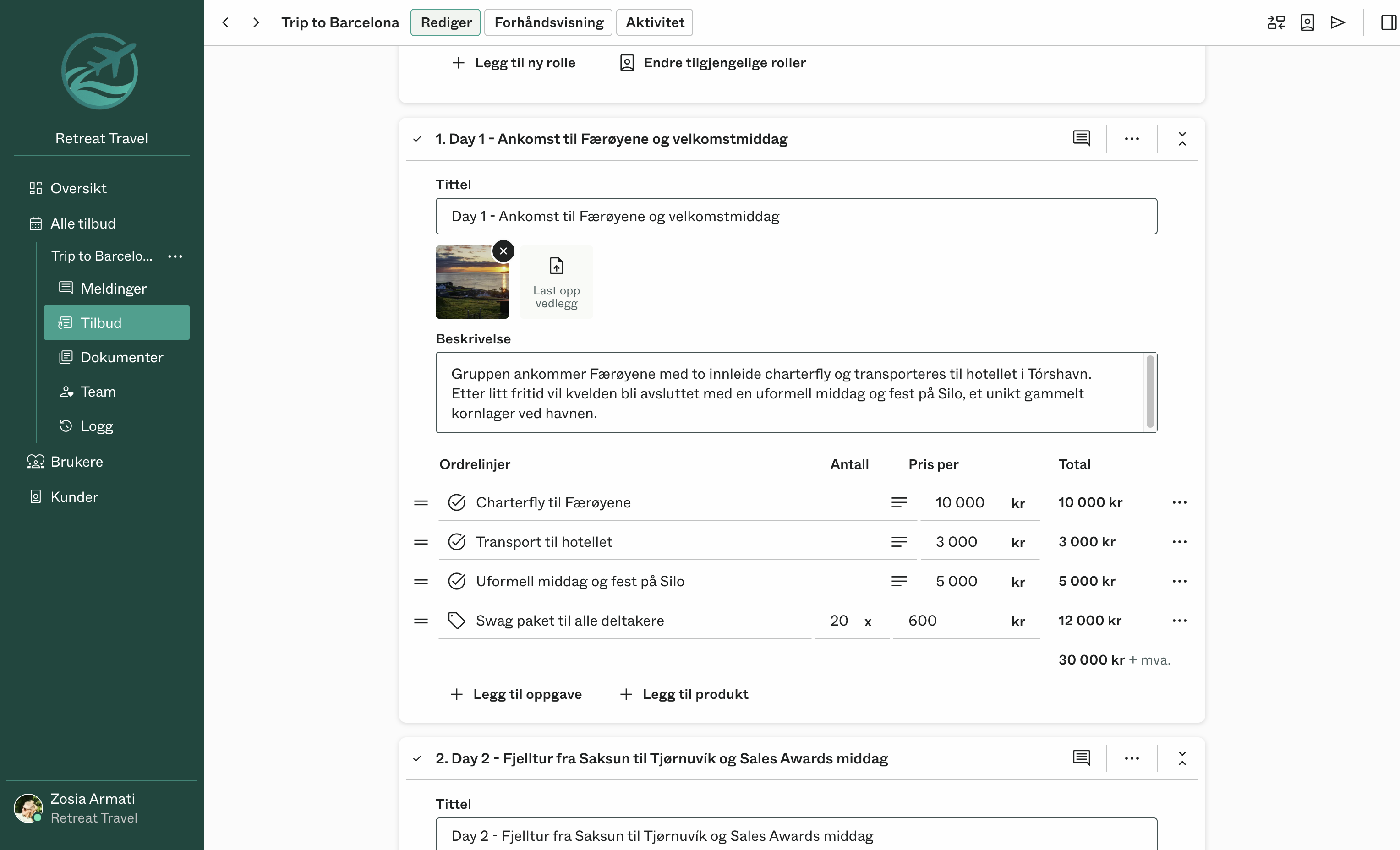1400x850 pixels.
Task: Open the compare/swap icon in top toolbar
Action: (1275, 22)
